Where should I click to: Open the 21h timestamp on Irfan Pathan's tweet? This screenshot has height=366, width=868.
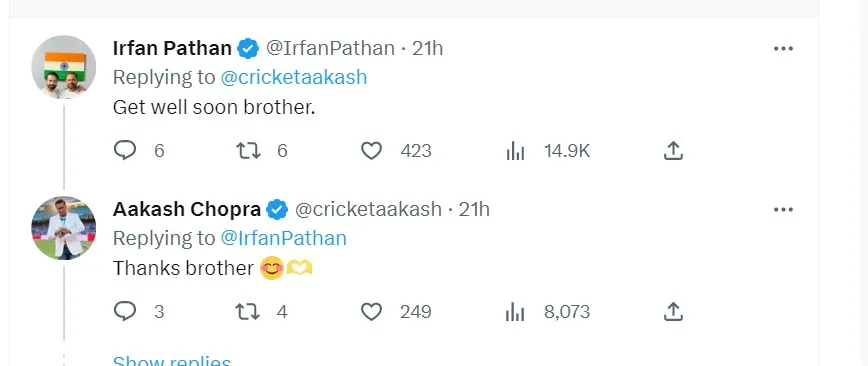pos(428,49)
